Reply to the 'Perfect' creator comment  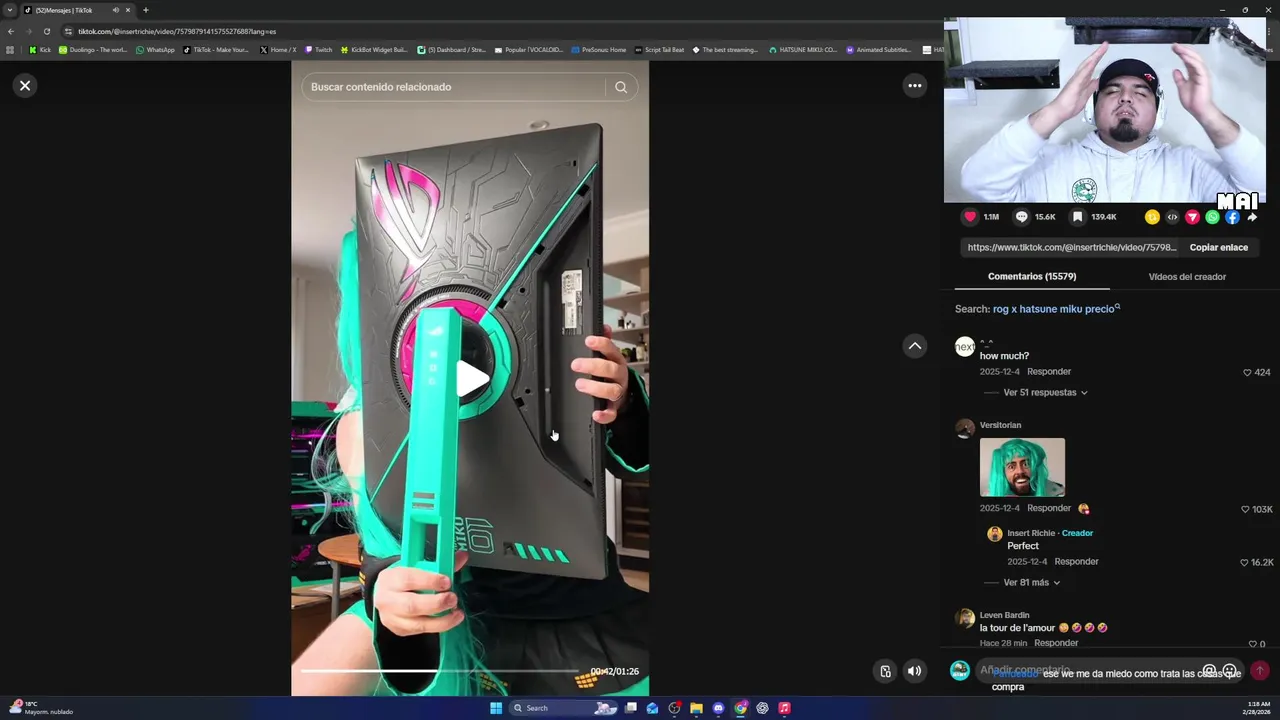click(x=1076, y=562)
